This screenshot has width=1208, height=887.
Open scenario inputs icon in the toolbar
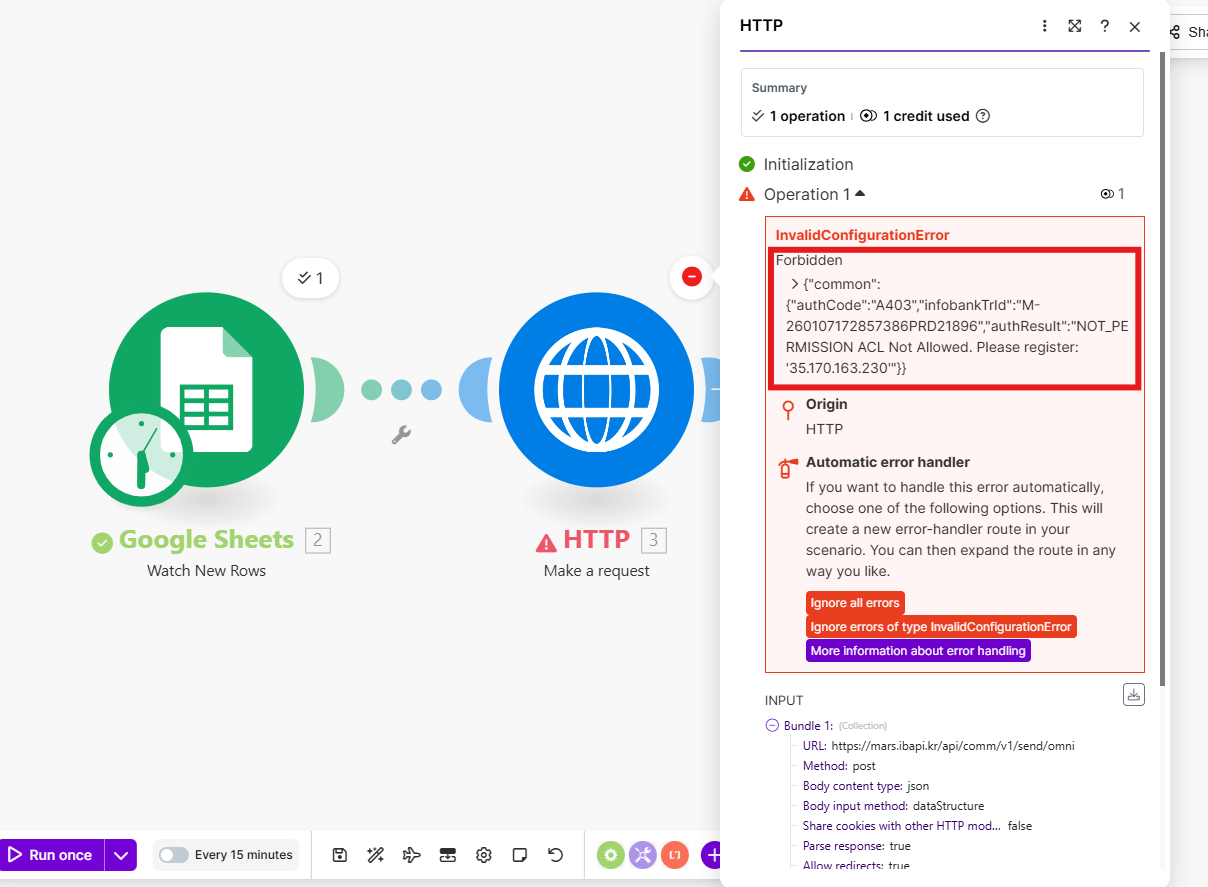[448, 855]
